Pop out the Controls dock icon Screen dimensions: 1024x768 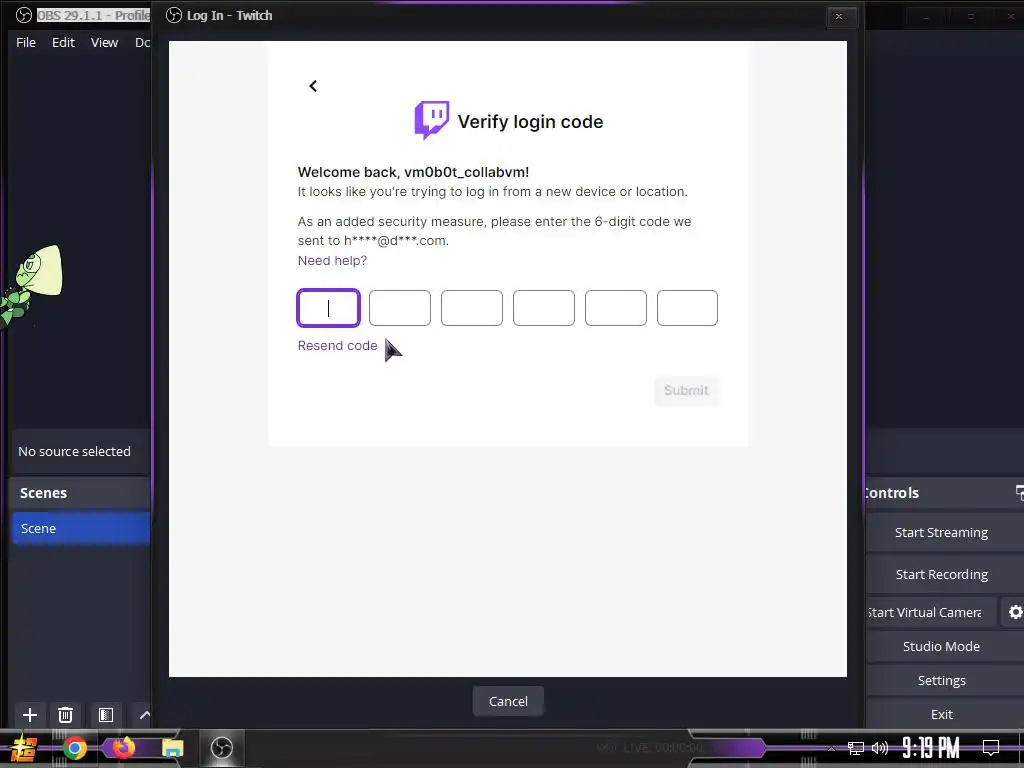coord(1019,493)
